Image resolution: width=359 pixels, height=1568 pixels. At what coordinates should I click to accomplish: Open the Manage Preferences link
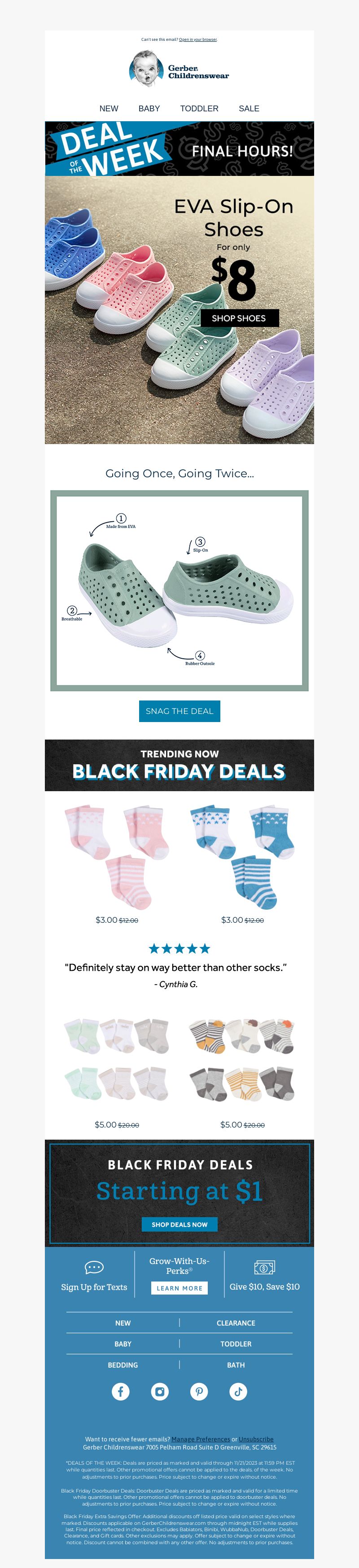point(201,1439)
